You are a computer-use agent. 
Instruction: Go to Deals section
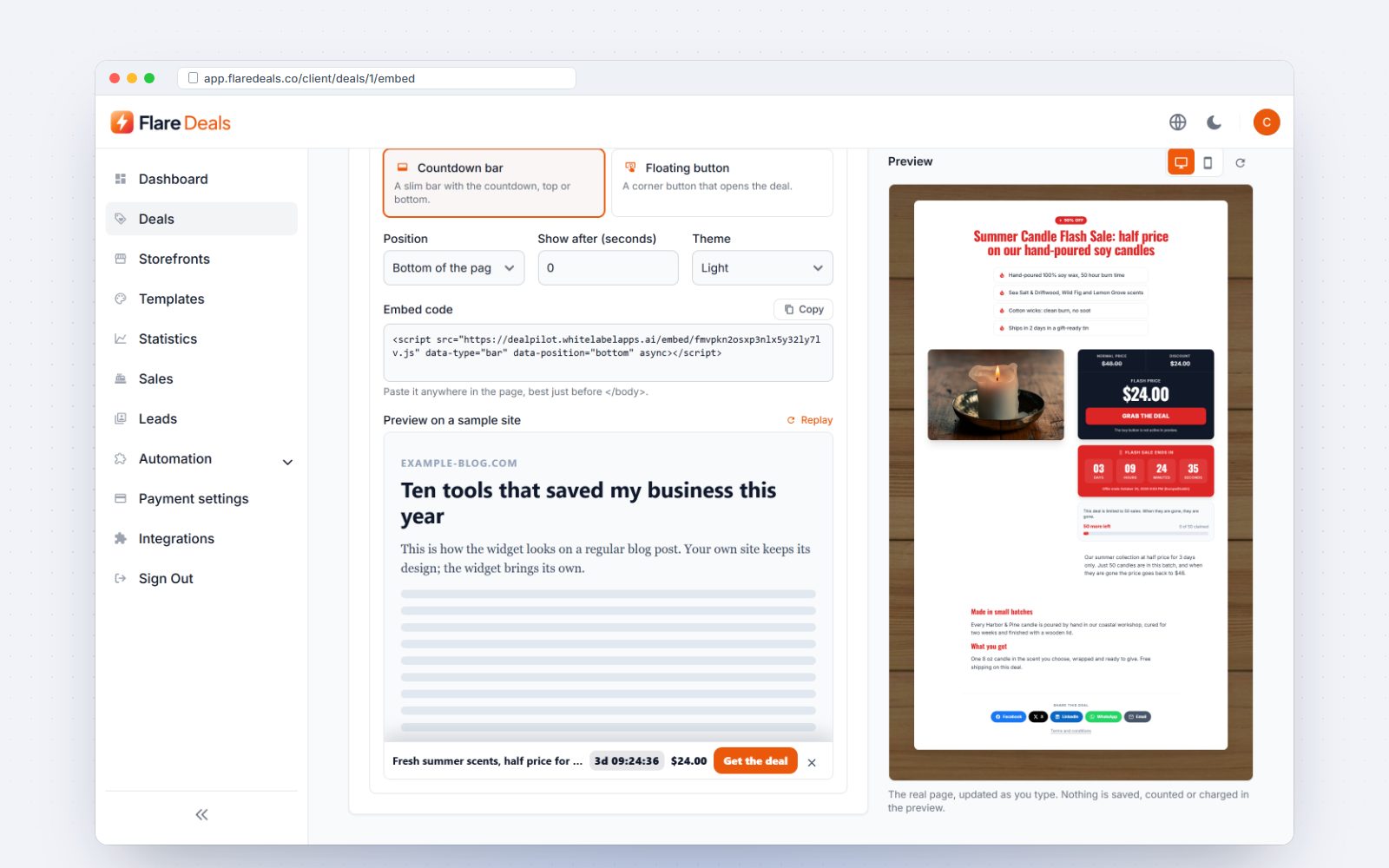point(201,219)
